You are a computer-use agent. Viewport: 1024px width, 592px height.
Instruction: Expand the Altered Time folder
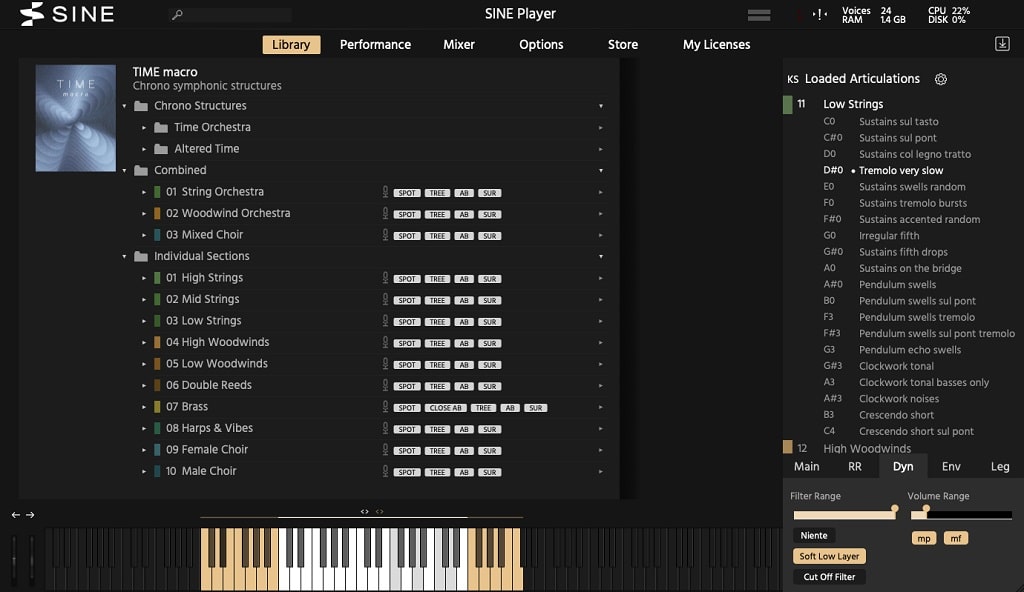pyautogui.click(x=144, y=149)
